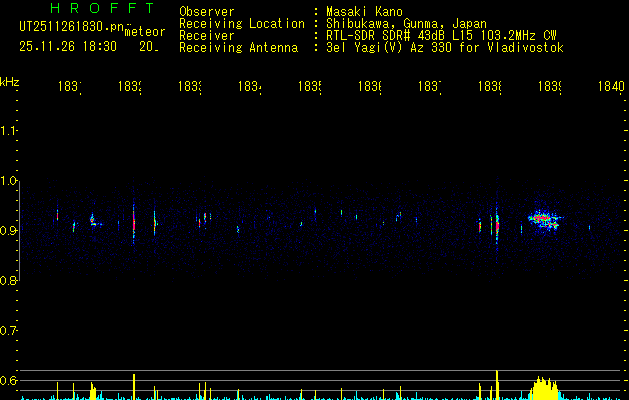Click the RTL-SDR receiver description line

(x=441, y=35)
